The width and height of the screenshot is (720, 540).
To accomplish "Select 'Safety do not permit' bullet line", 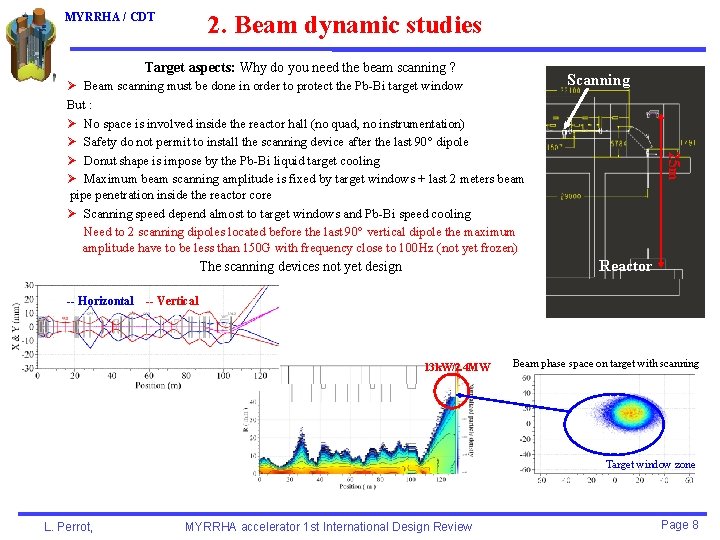I will pos(276,142).
